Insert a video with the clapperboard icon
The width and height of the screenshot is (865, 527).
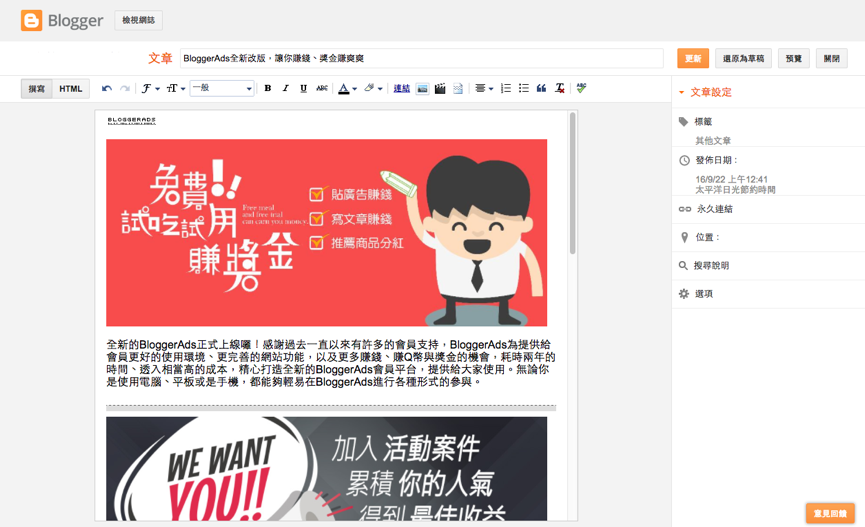point(440,88)
